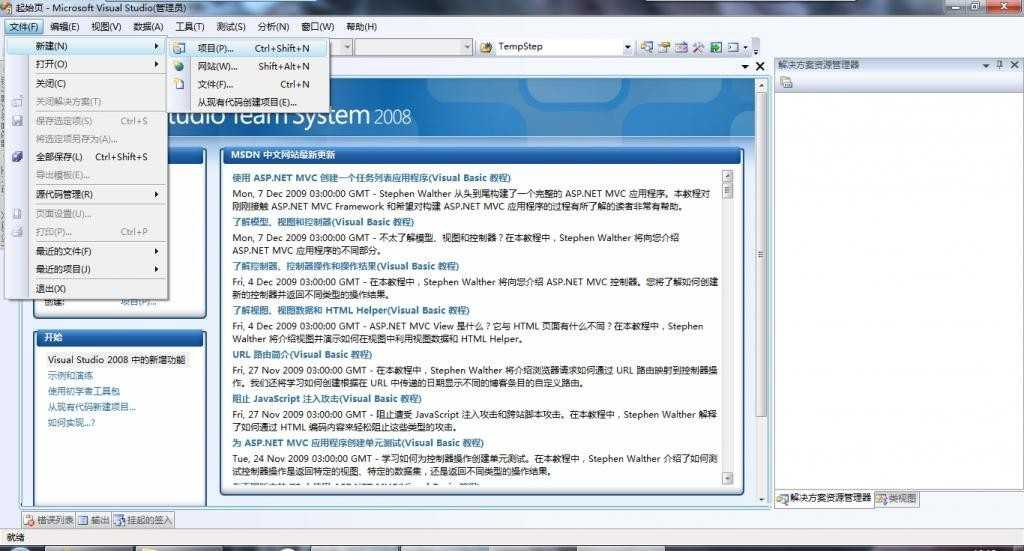Screen dimensions: 1024x551
Task: Select 关闭(C) in the File menu
Action: point(87,84)
